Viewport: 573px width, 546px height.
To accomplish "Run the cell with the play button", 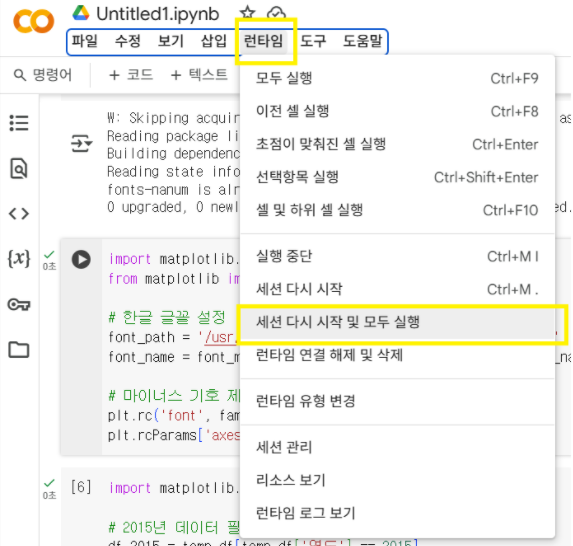I will tap(81, 259).
